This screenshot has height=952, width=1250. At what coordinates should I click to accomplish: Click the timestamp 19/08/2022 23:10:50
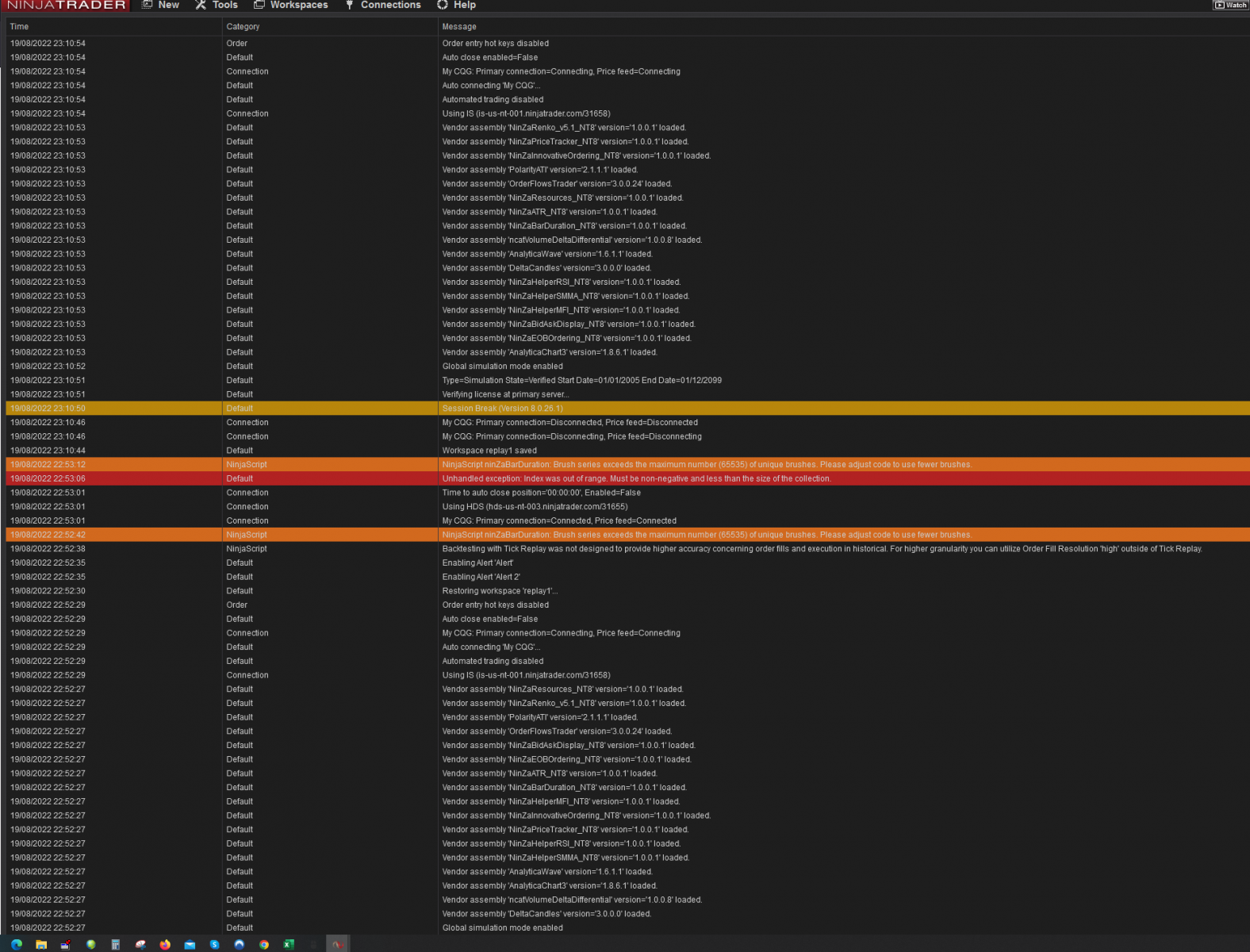48,409
